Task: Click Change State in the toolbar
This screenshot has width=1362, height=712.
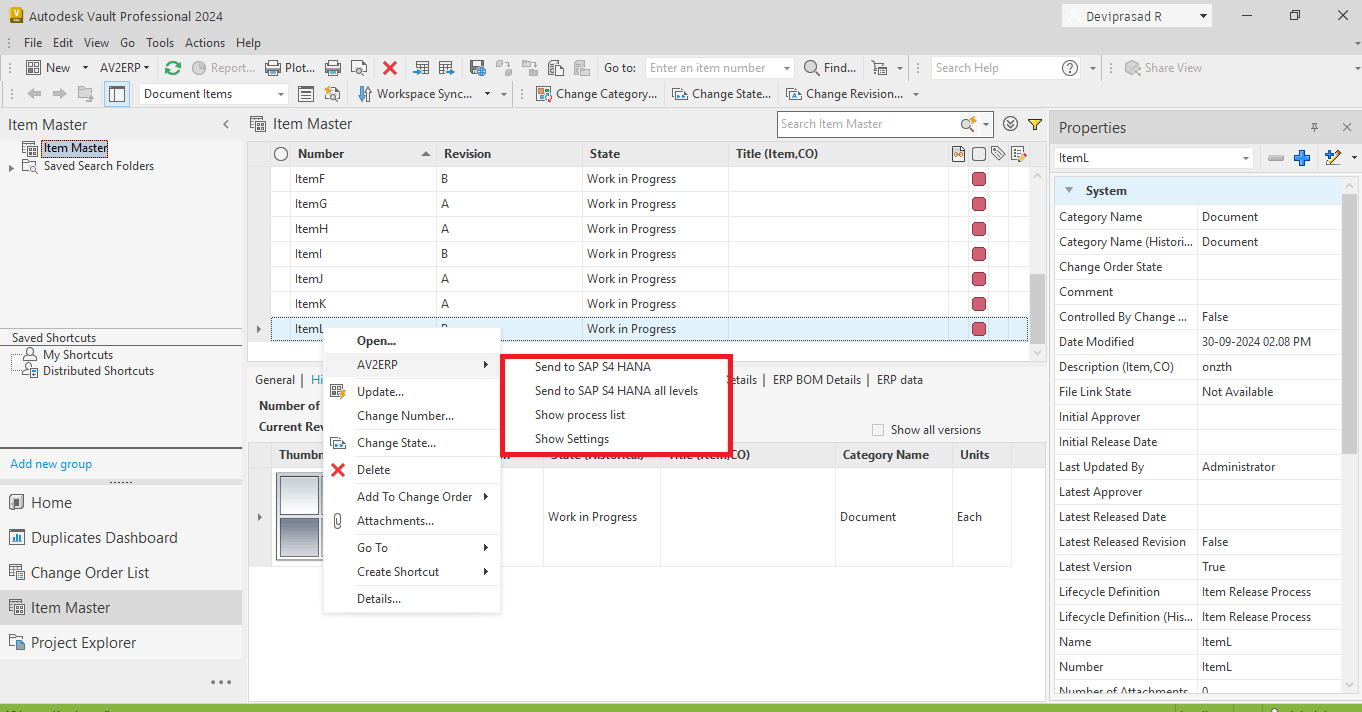Action: pos(722,93)
